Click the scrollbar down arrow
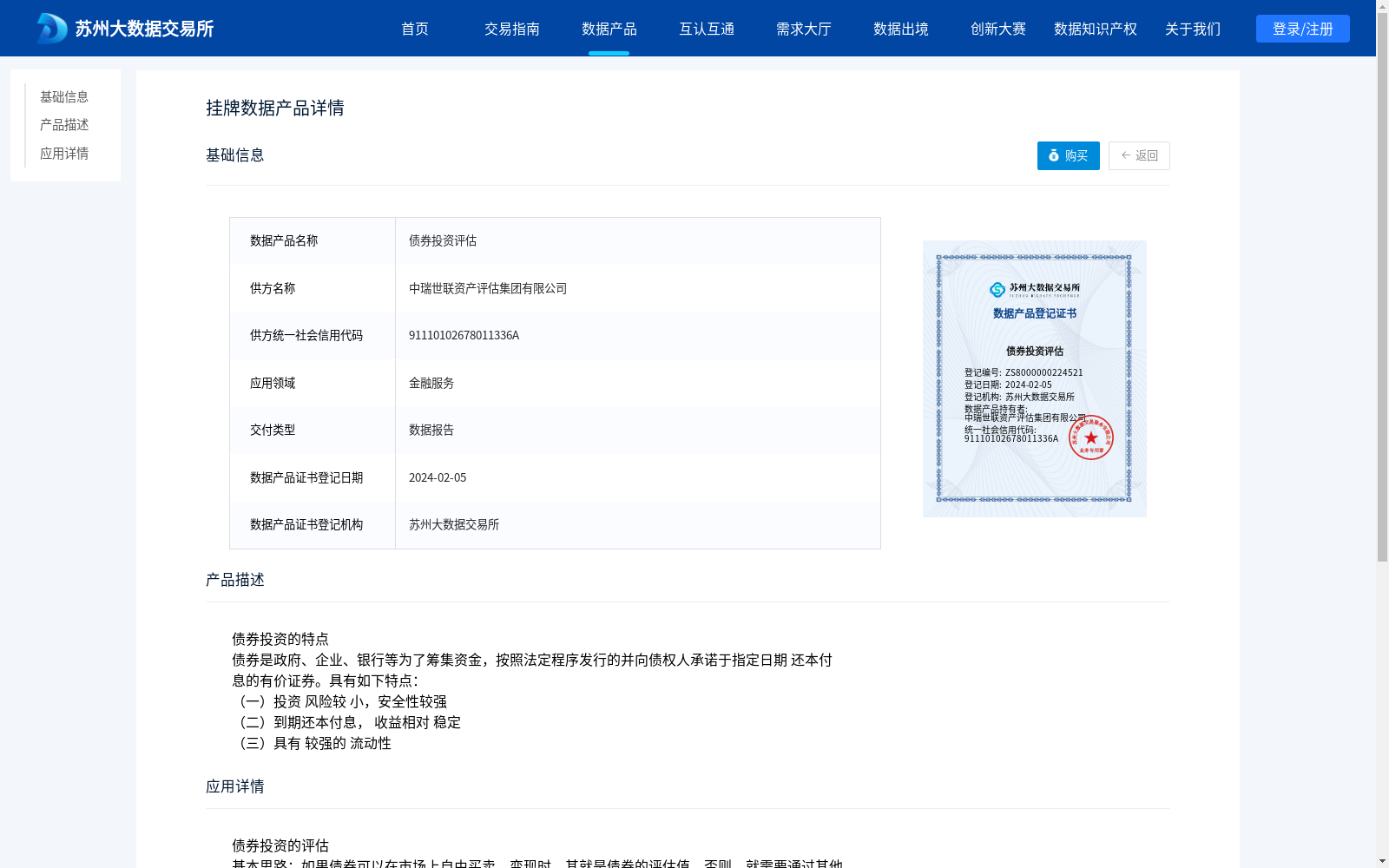The height and width of the screenshot is (868, 1389). coord(1382,861)
